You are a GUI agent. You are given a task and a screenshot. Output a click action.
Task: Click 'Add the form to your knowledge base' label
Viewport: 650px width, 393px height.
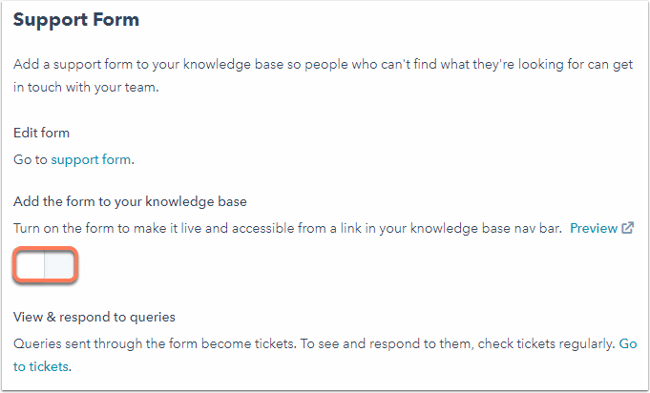coord(130,201)
